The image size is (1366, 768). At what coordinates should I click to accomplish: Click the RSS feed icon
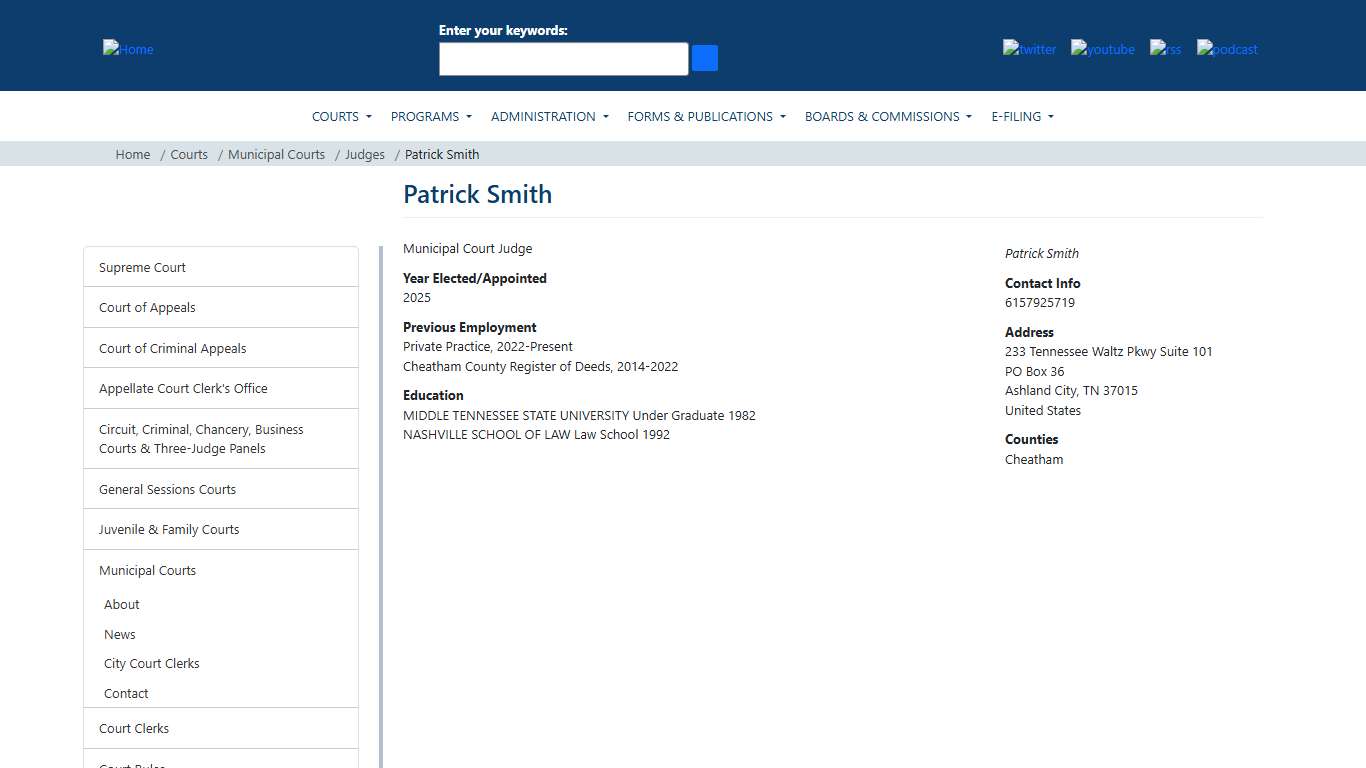pyautogui.click(x=1165, y=49)
